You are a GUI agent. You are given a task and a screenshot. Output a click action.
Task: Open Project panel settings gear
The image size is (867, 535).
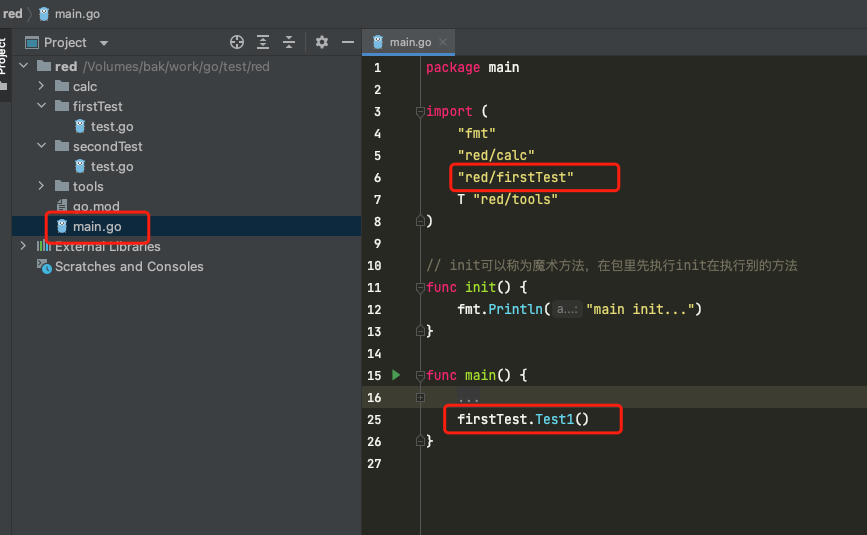pyautogui.click(x=322, y=43)
